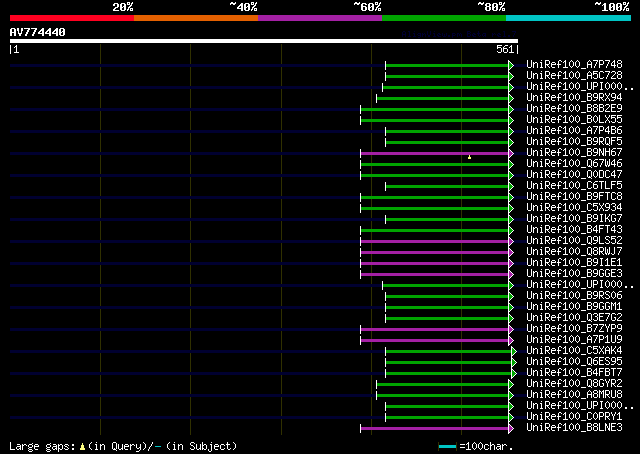Select the UniRef100_Q67W46 label
This screenshot has width=640, height=454.
click(x=574, y=164)
